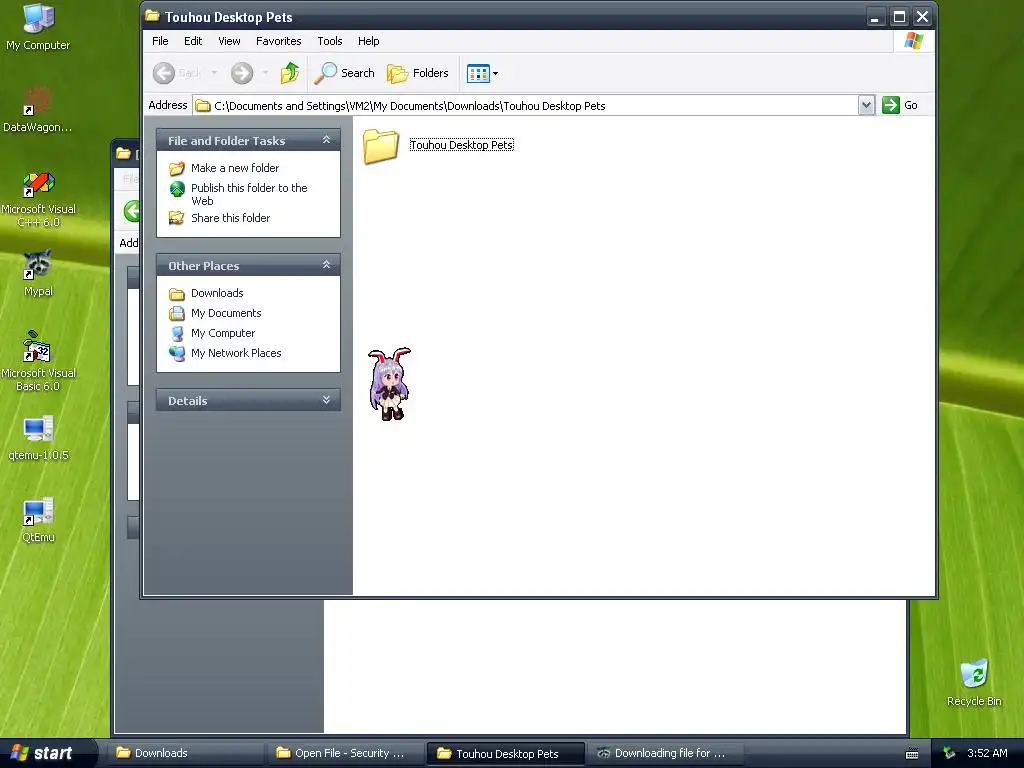Open the Tools menu

pos(330,41)
